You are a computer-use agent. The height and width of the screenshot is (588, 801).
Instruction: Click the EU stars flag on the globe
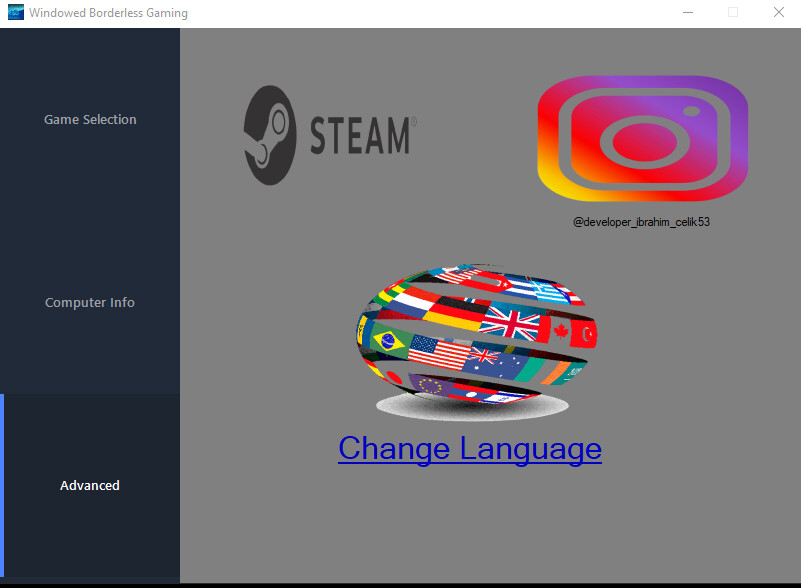click(430, 385)
